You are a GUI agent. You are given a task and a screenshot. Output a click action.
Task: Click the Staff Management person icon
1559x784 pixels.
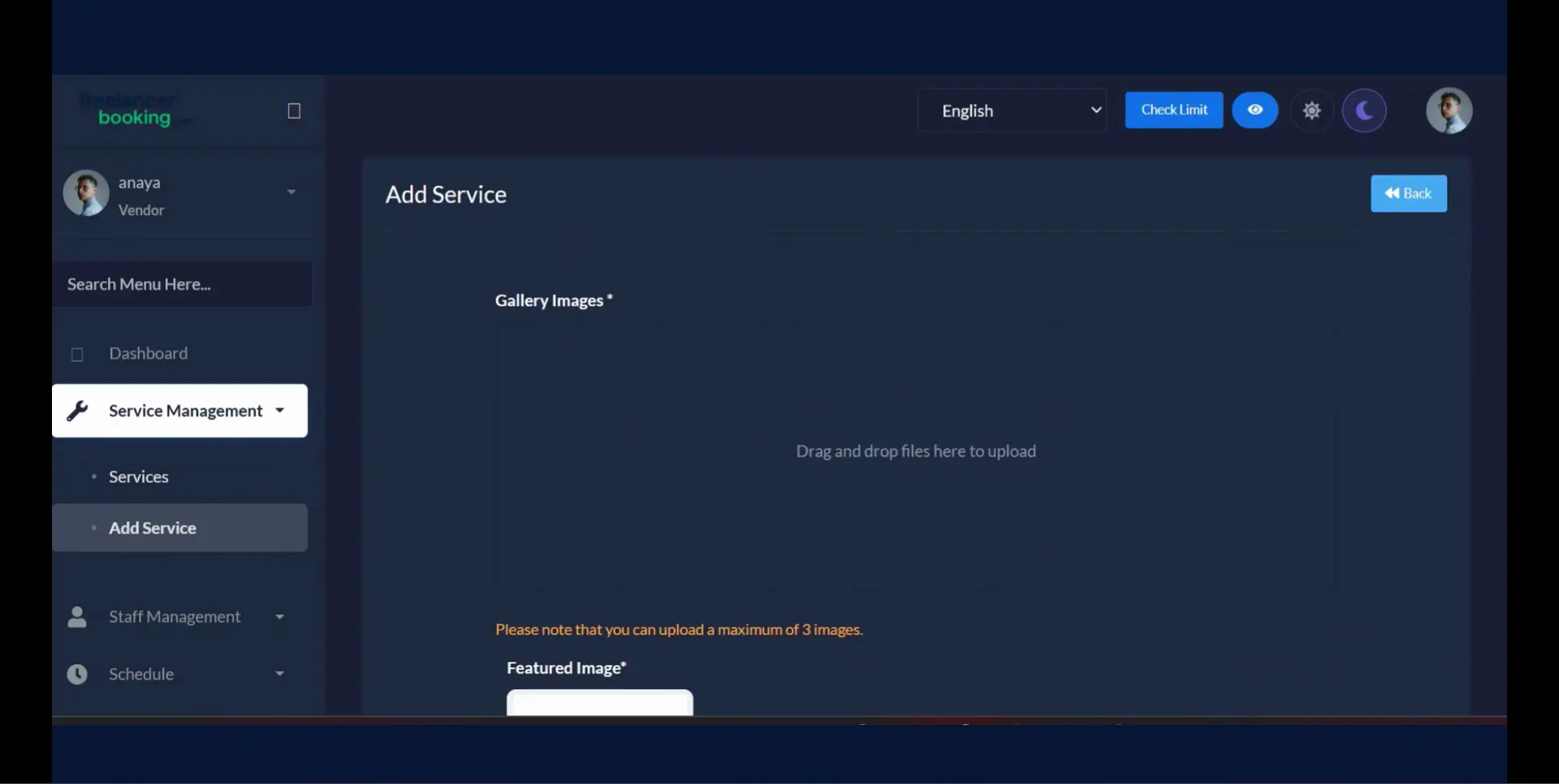(x=77, y=618)
